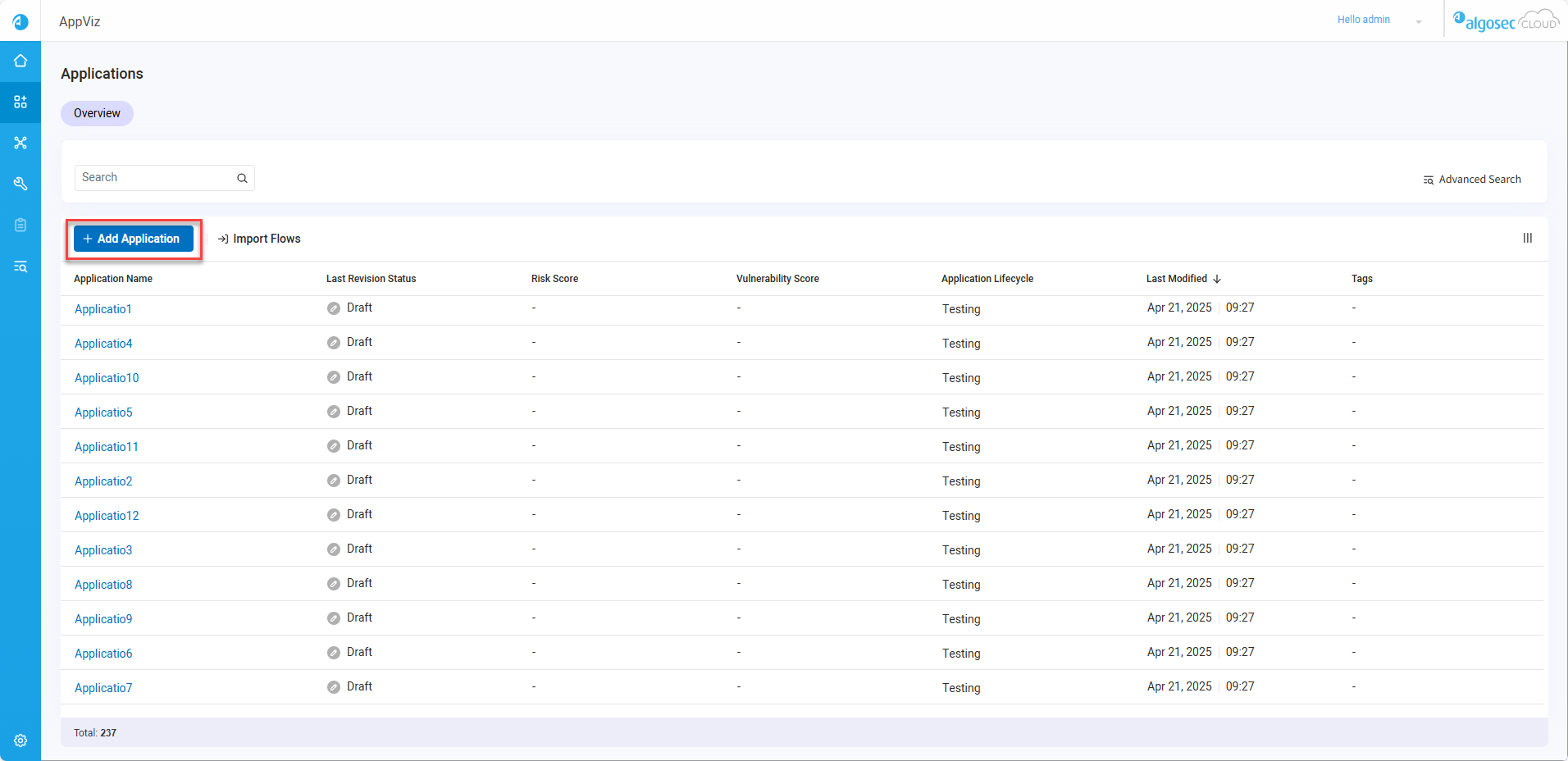
Task: Open the network map icon in the sidebar
Action: point(21,143)
